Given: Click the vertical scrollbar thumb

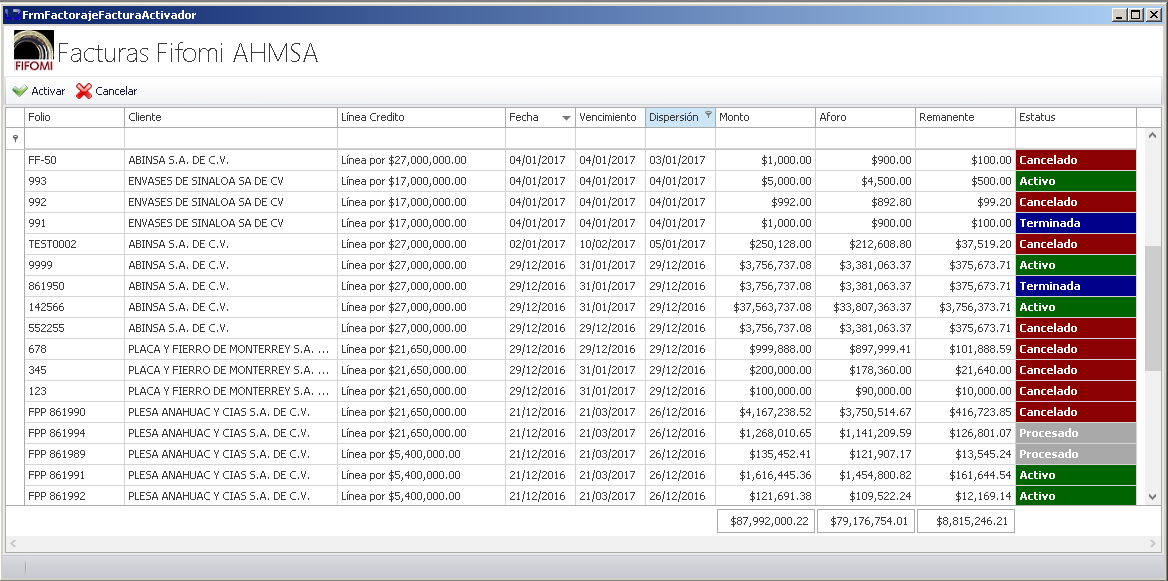Looking at the screenshot, I should click(1152, 308).
